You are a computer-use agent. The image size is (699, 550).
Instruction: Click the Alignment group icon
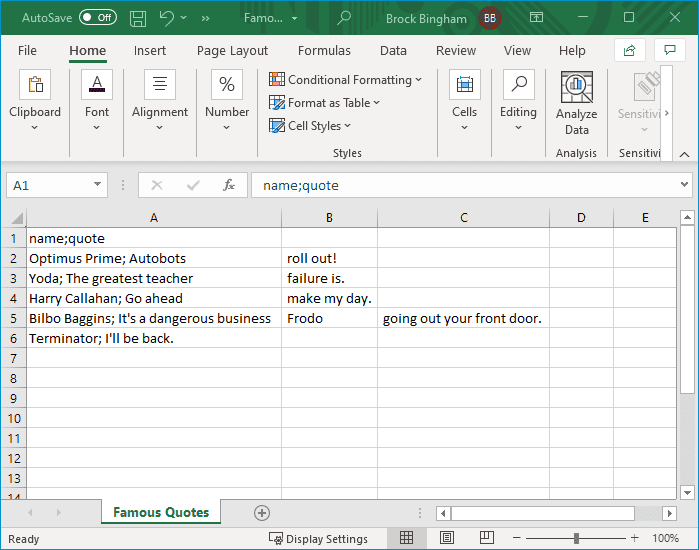(x=160, y=84)
